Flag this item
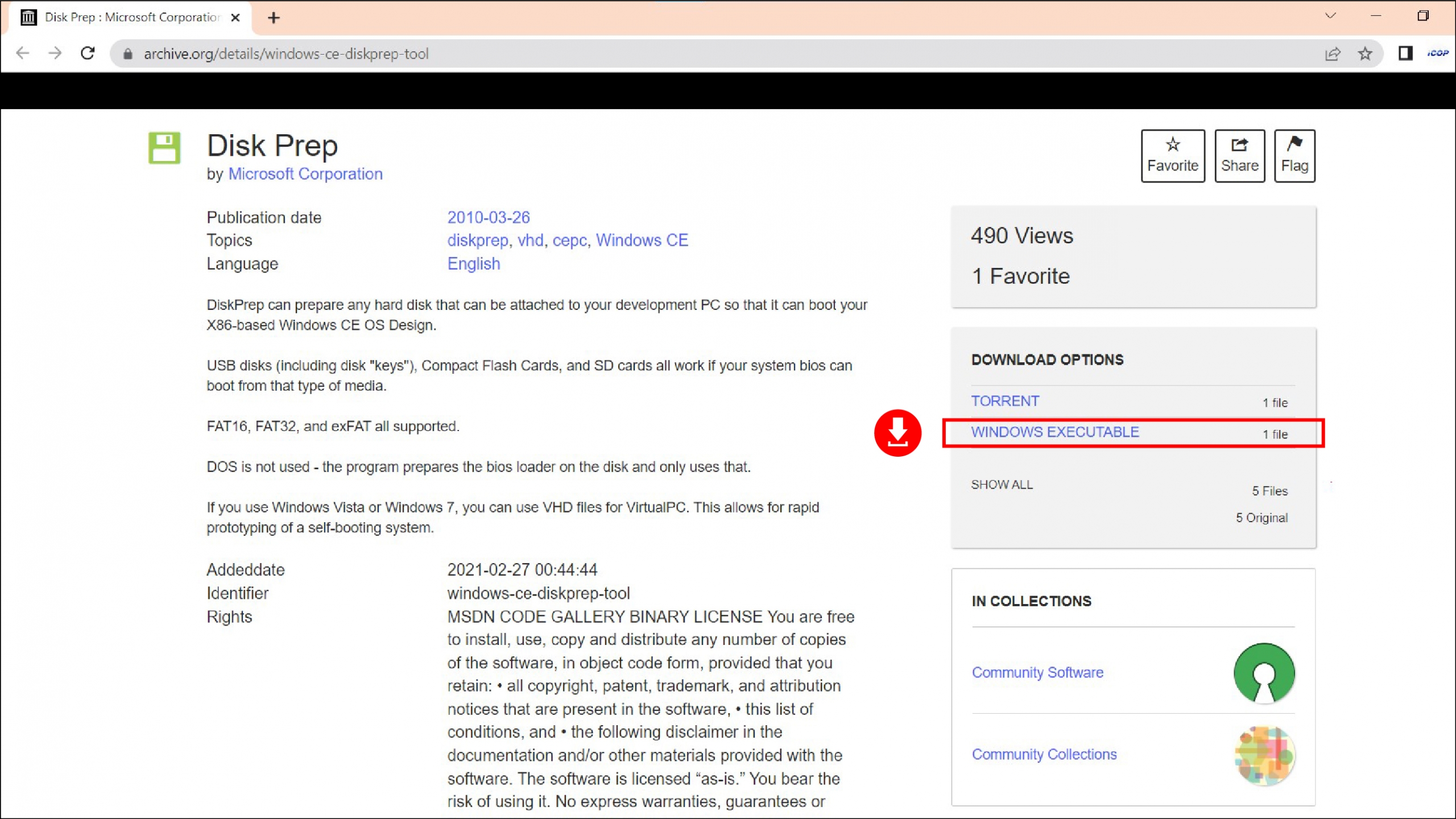 click(1294, 155)
